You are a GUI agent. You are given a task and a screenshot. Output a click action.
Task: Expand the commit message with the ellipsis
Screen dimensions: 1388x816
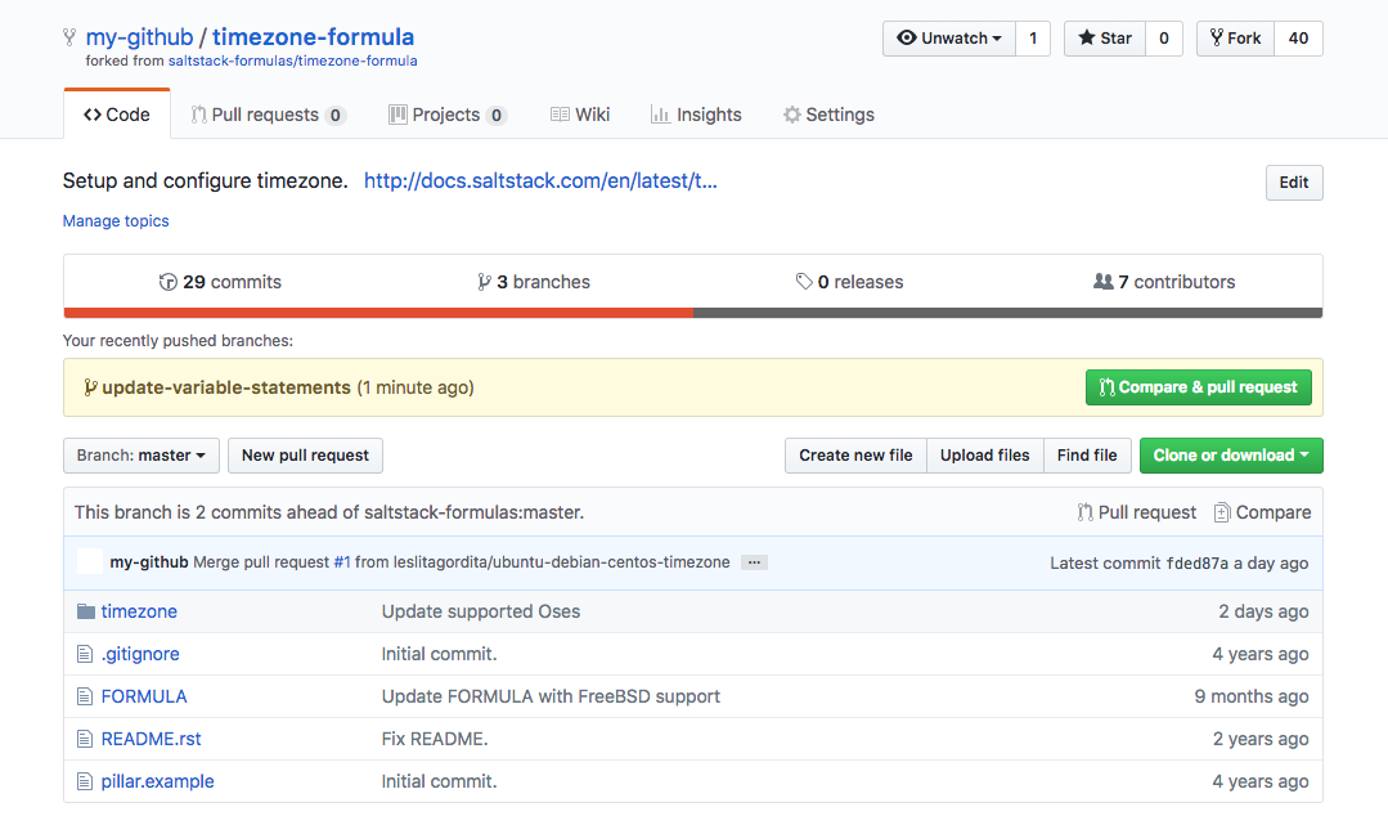click(754, 562)
